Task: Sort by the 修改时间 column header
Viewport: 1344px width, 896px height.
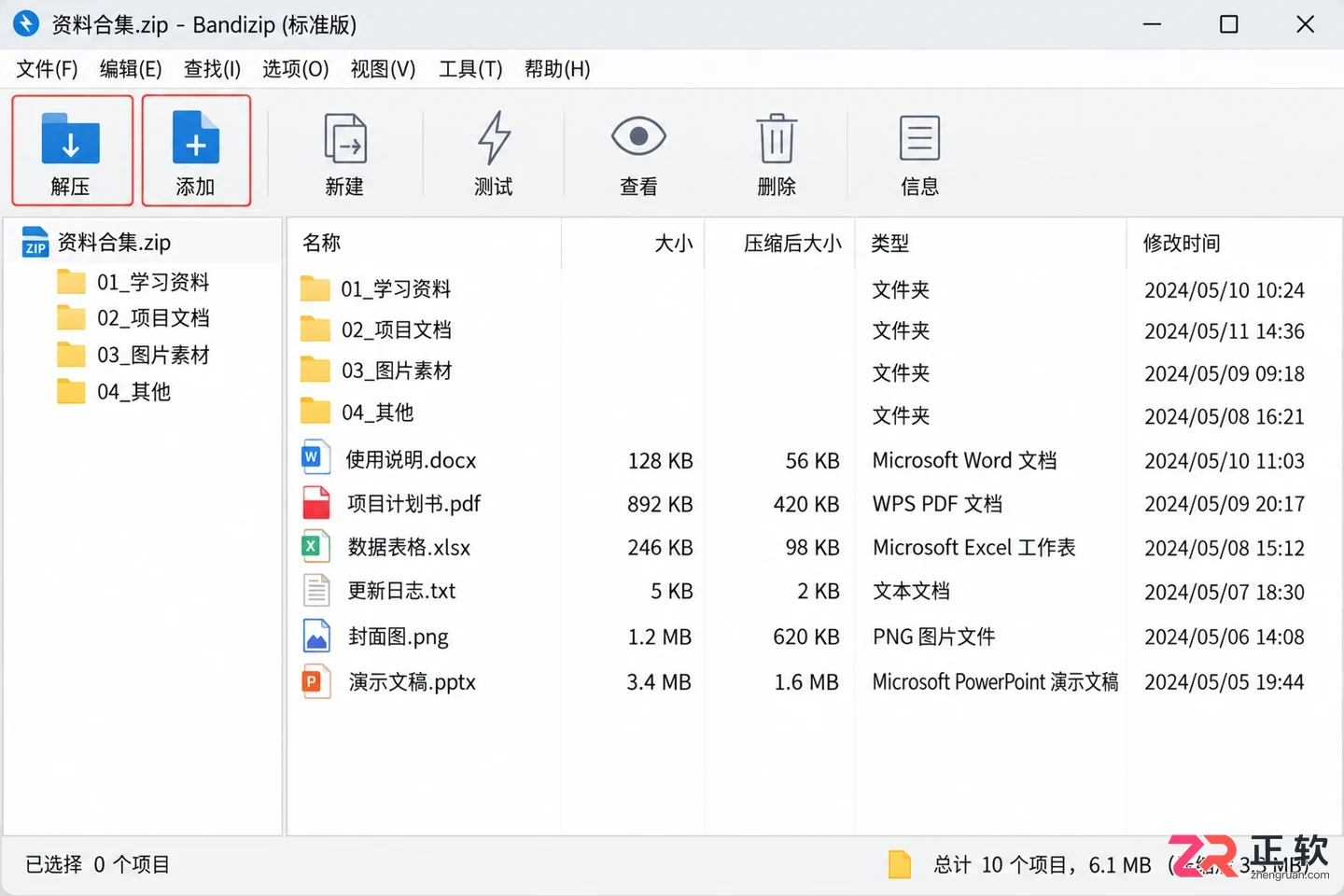Action: (1234, 244)
